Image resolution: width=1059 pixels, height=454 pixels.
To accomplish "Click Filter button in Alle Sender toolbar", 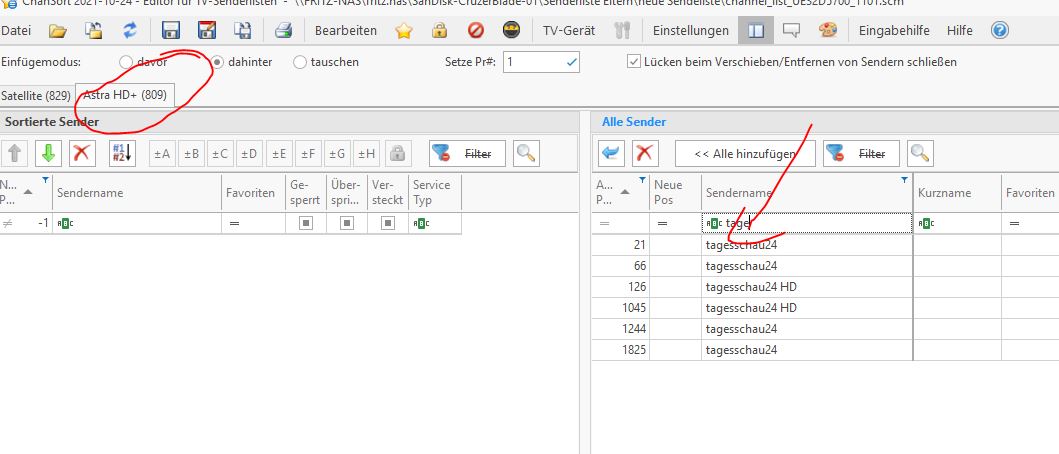I will (861, 153).
